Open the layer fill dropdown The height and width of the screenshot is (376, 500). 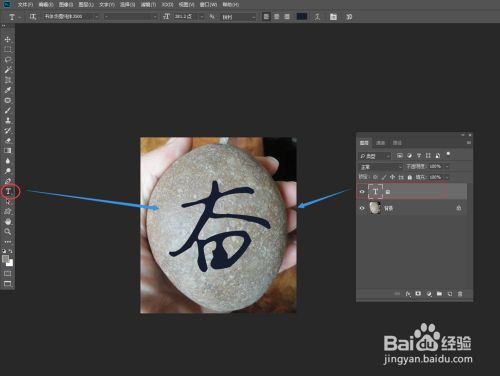[x=447, y=177]
